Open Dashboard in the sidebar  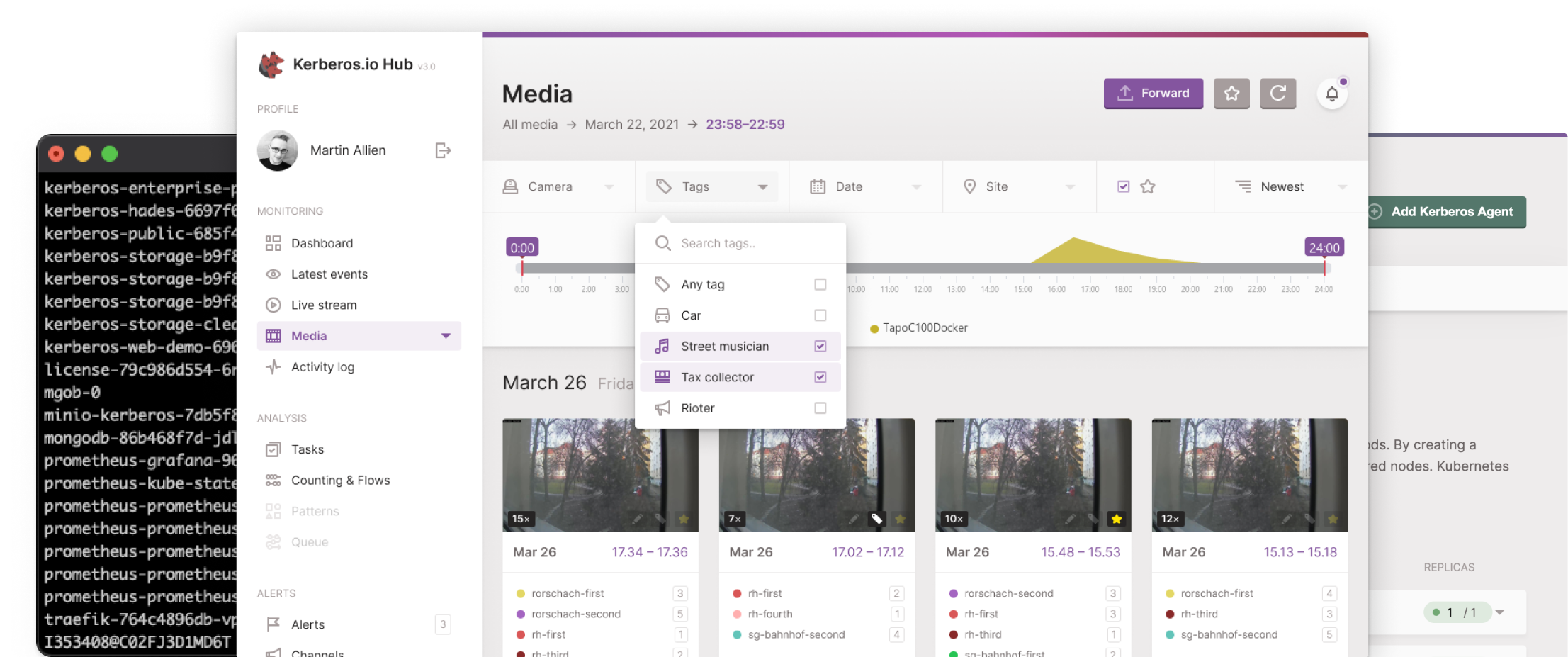(x=322, y=243)
